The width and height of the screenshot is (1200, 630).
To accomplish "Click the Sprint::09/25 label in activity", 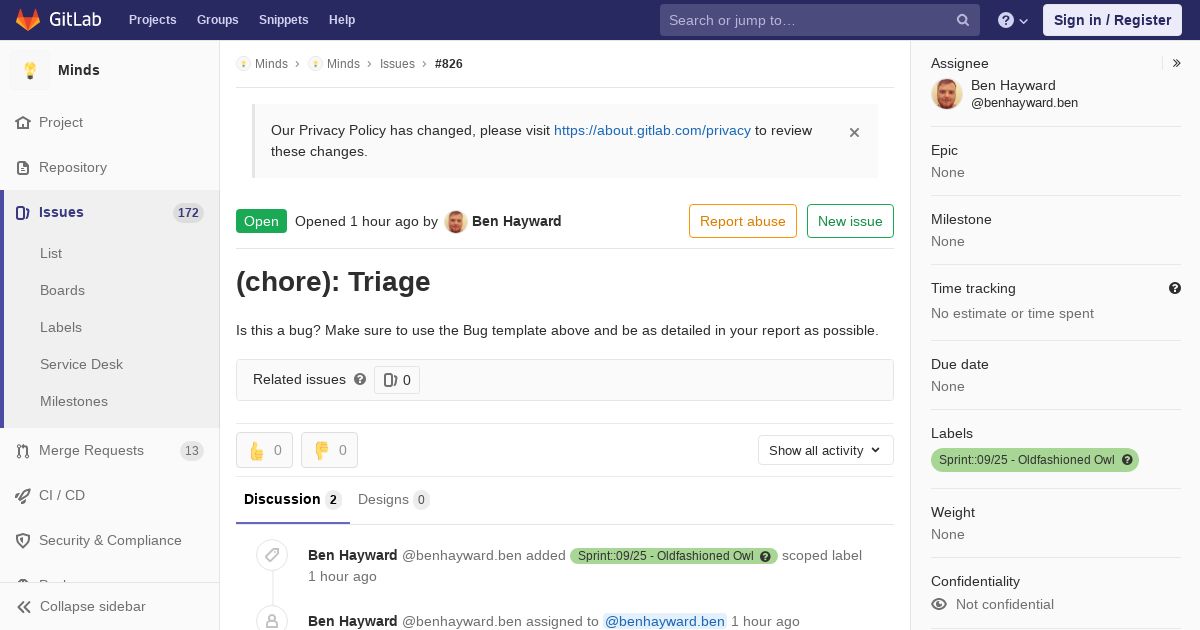I will pos(666,556).
